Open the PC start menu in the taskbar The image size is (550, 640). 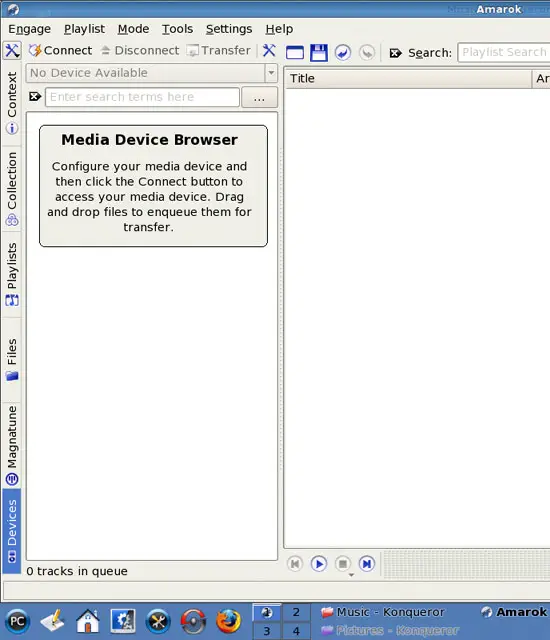17,622
